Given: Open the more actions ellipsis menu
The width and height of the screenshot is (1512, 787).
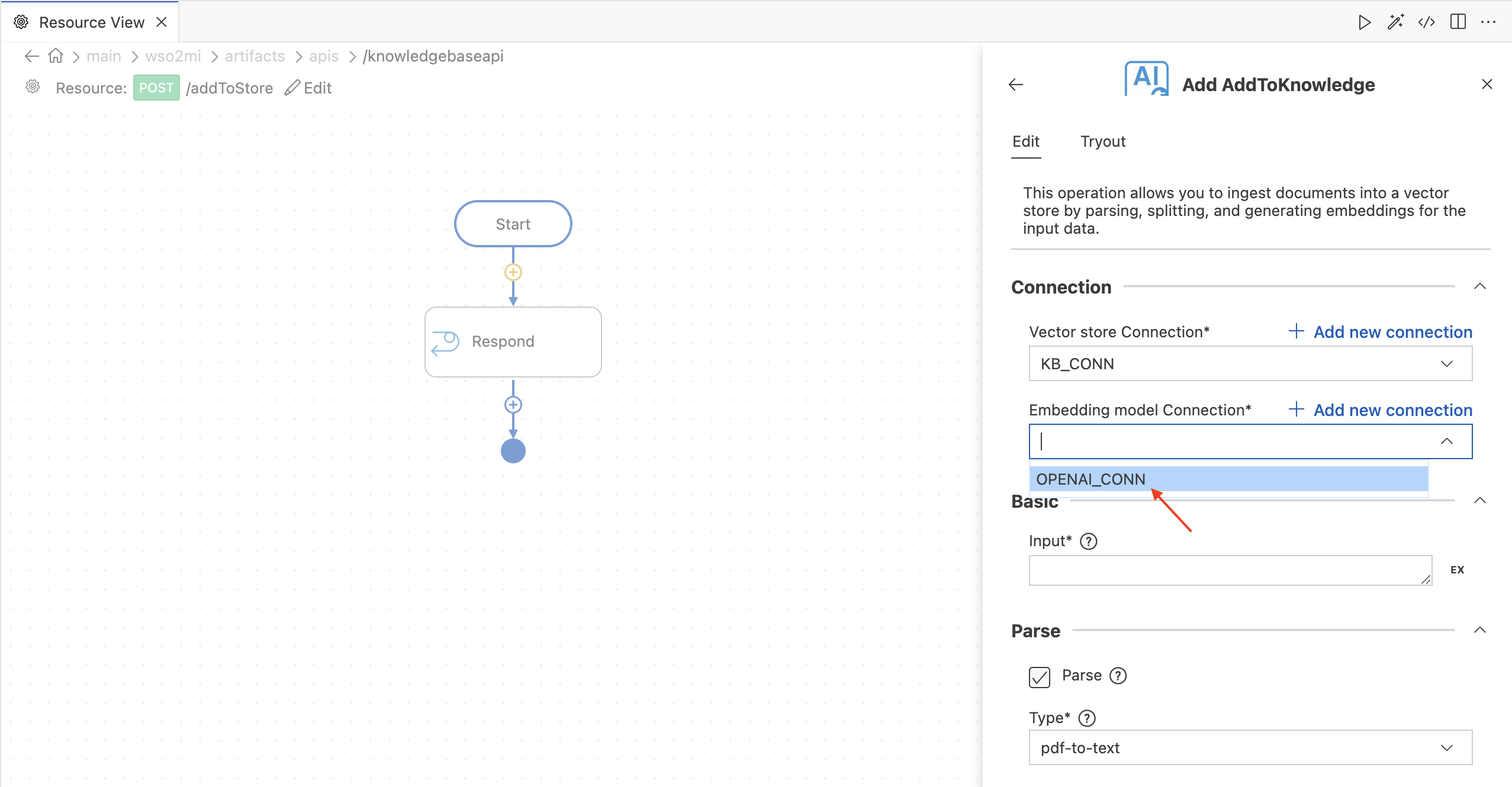Looking at the screenshot, I should [x=1488, y=22].
